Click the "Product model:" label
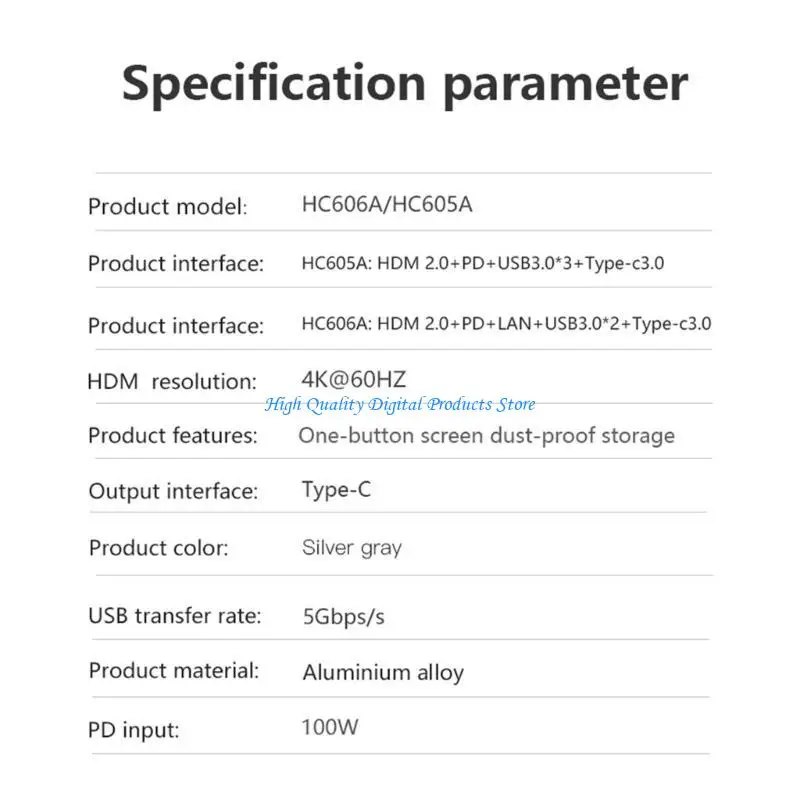The image size is (800, 800). coord(167,207)
